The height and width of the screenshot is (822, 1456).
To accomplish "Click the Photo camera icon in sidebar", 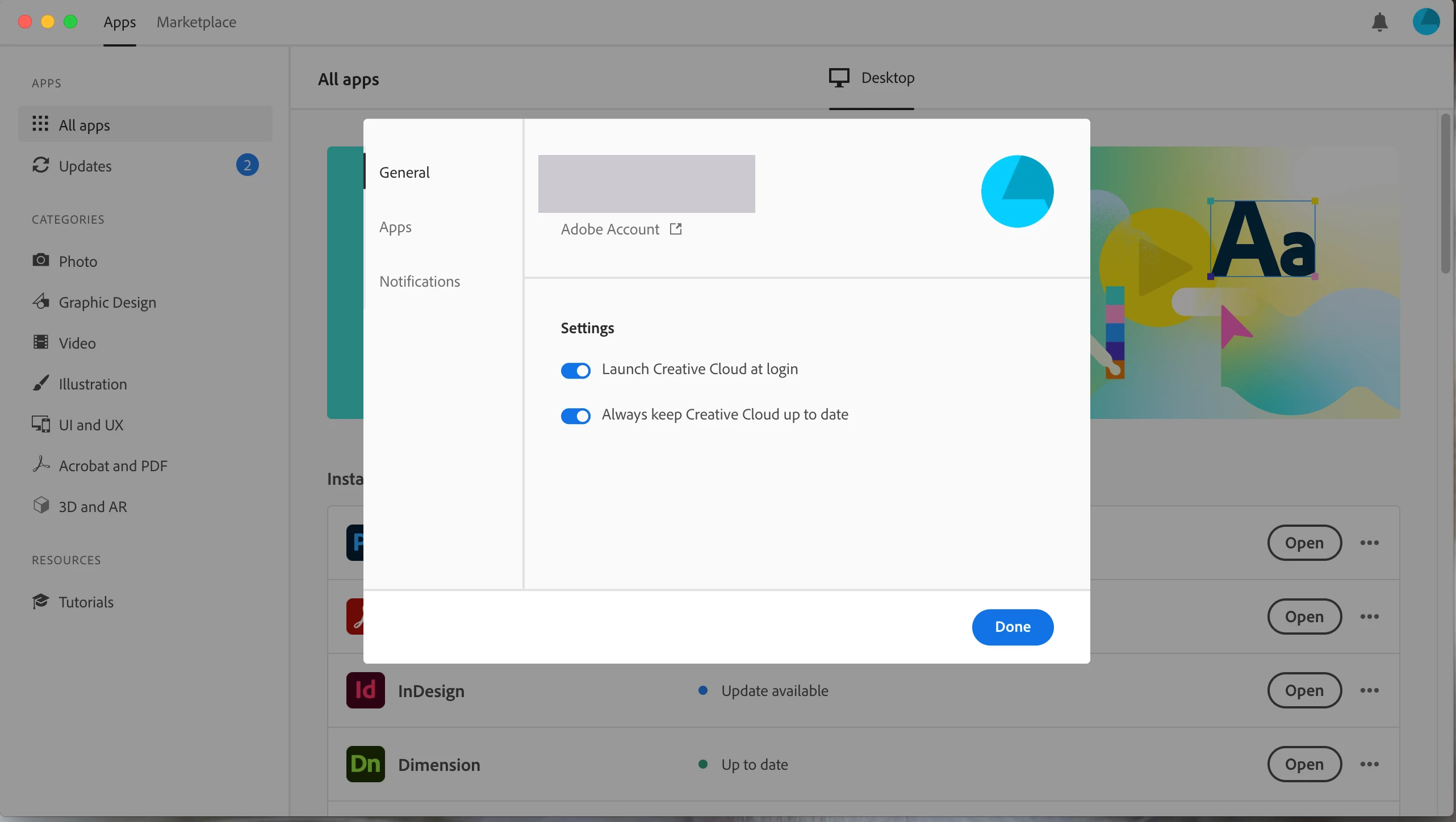I will [40, 261].
